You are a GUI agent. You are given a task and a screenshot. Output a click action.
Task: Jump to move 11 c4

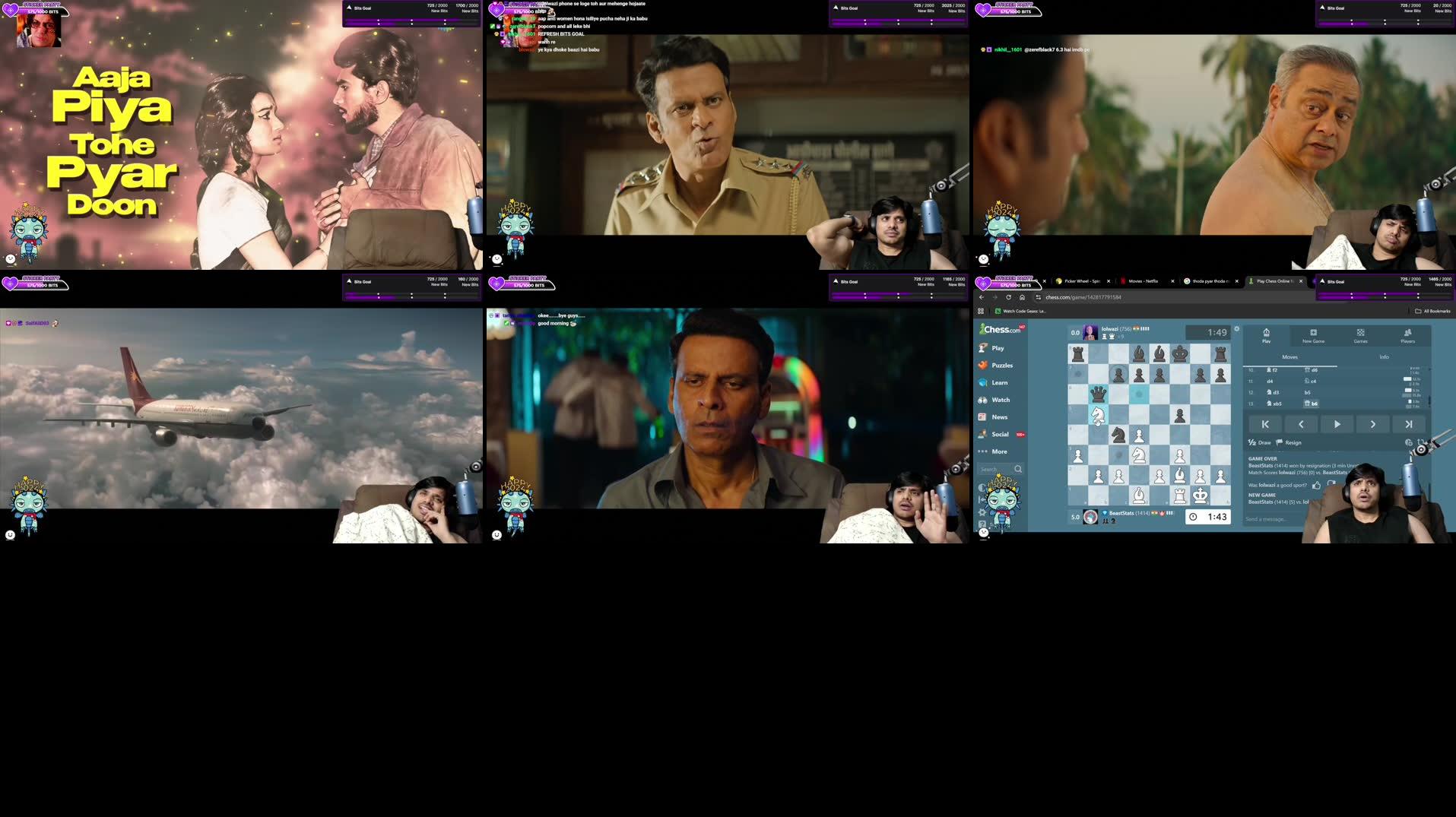(x=1310, y=382)
